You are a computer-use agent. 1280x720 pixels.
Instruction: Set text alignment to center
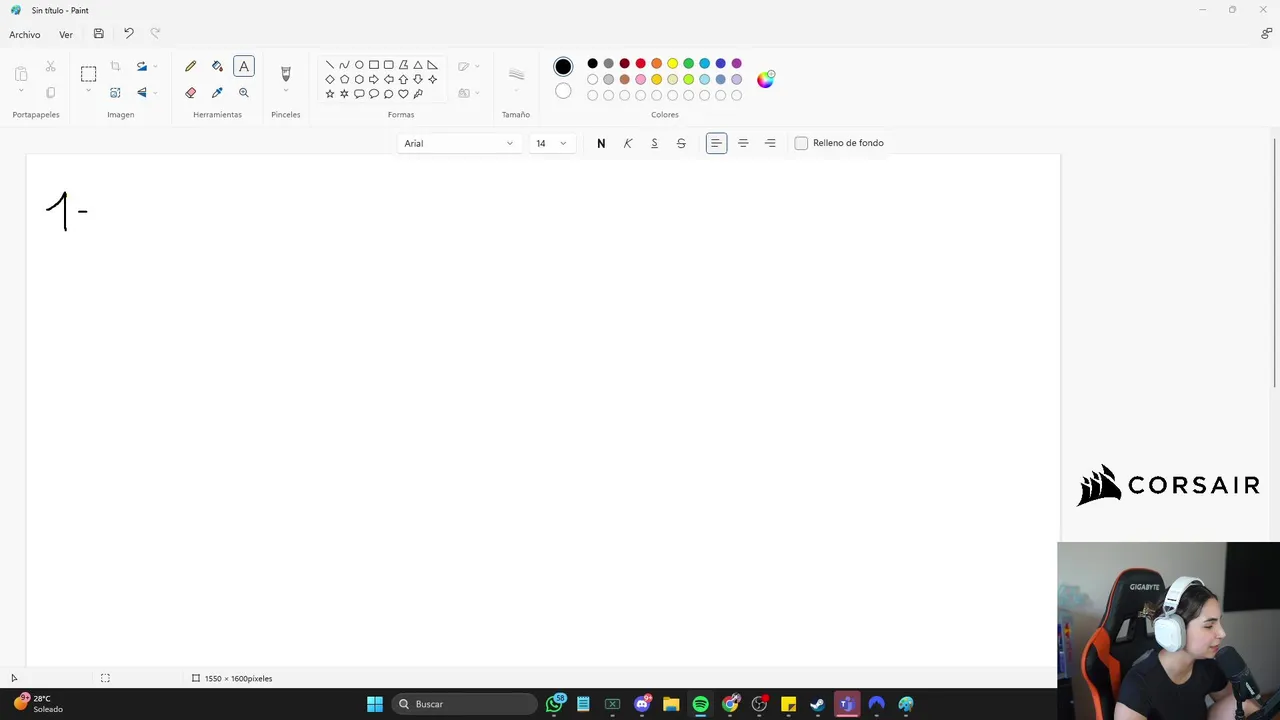tap(743, 143)
